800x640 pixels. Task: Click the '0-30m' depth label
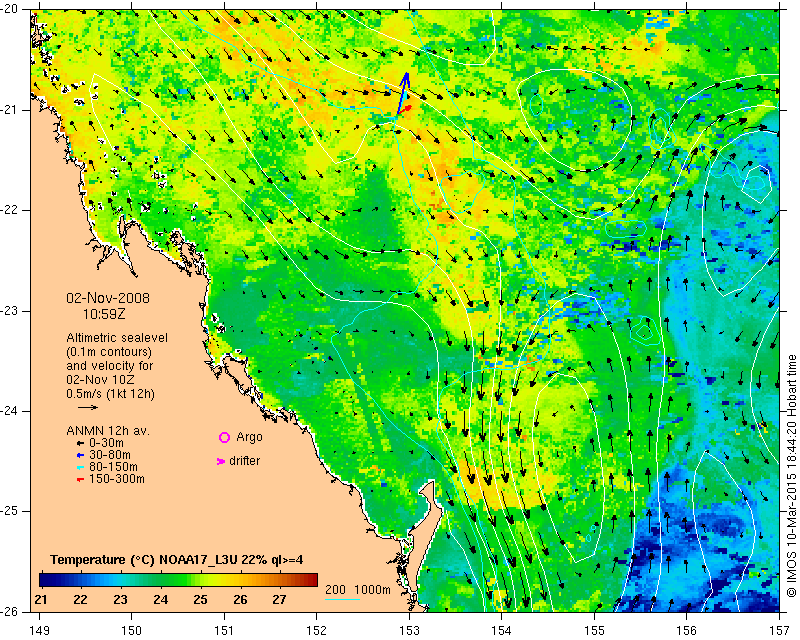click(106, 443)
